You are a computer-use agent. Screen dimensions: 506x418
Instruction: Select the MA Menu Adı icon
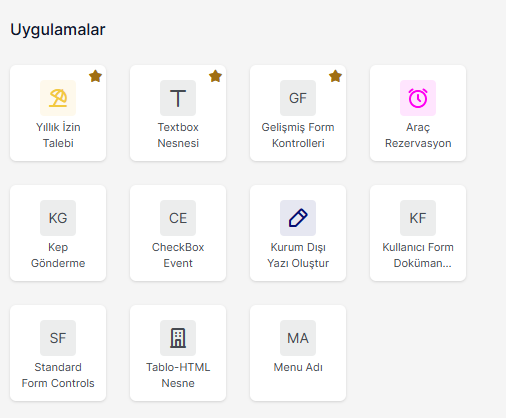pos(298,338)
